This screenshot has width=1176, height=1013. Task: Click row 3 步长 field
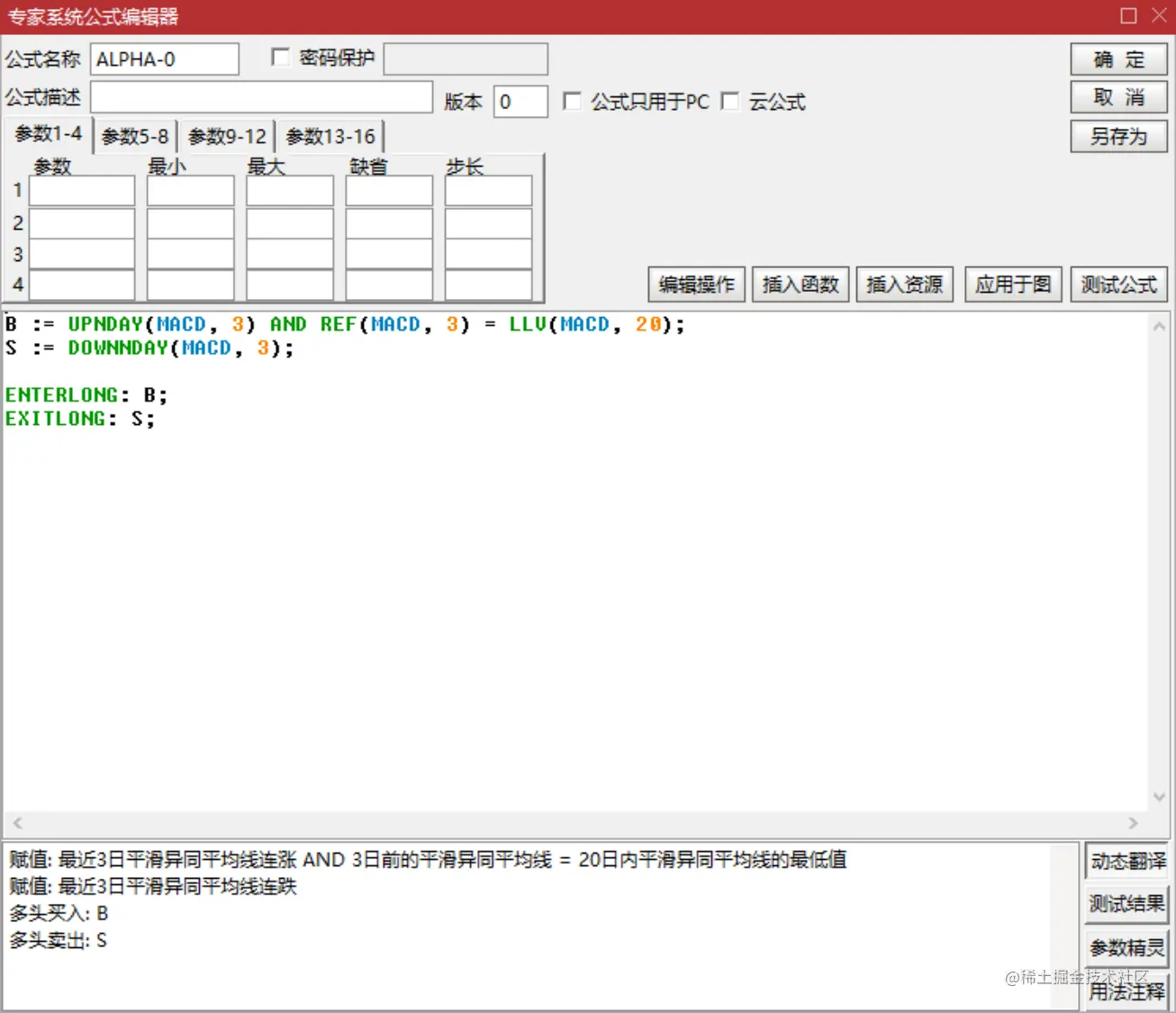coord(488,254)
